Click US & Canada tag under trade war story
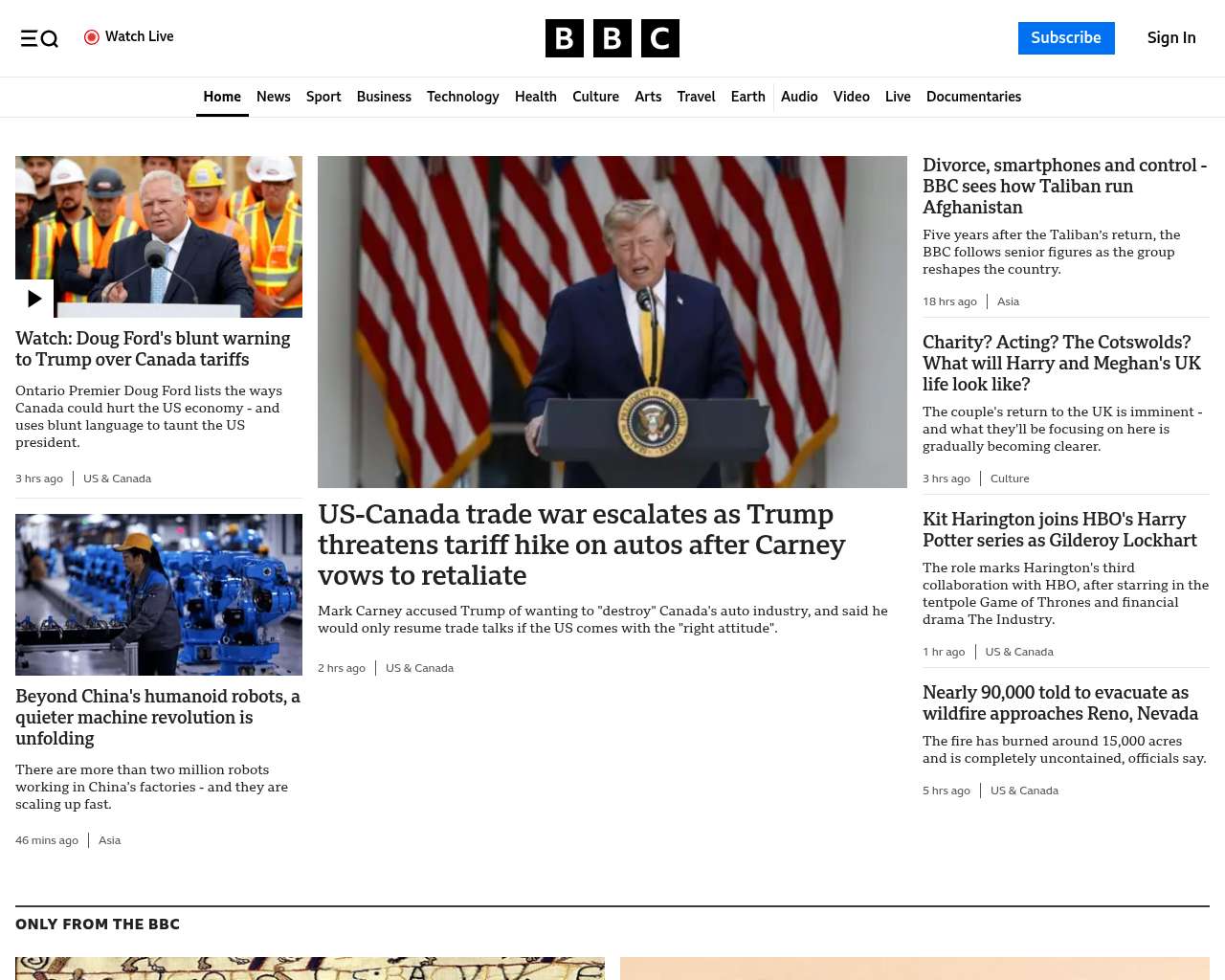This screenshot has width=1225, height=980. tap(419, 668)
